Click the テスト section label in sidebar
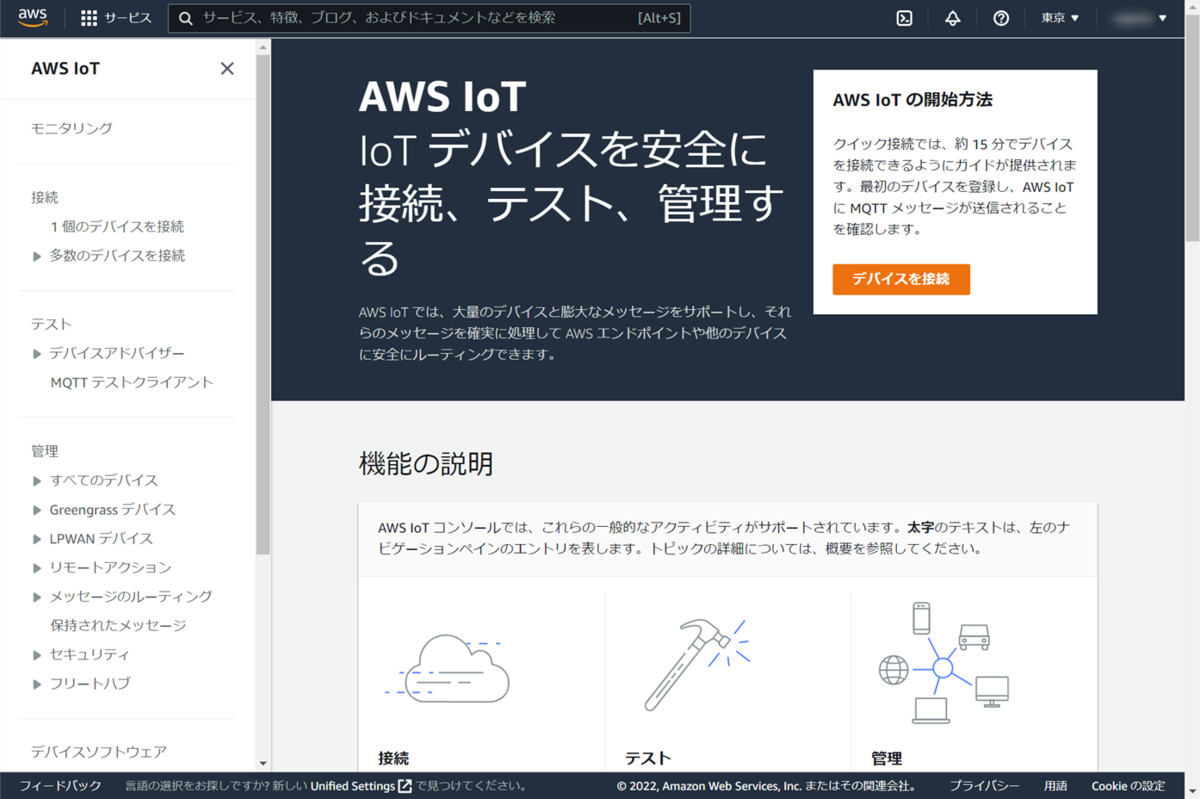This screenshot has width=1200, height=799. (51, 325)
